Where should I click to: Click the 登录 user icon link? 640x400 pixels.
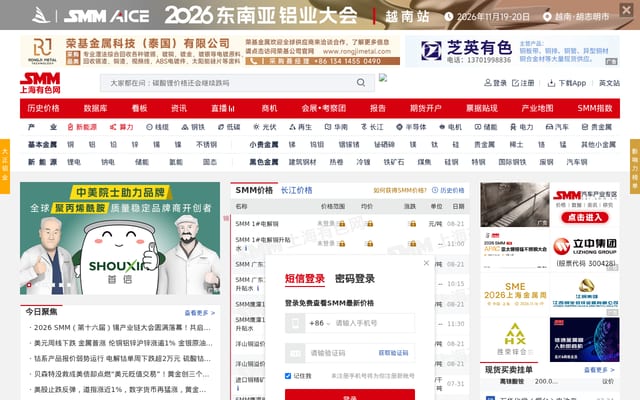495,83
